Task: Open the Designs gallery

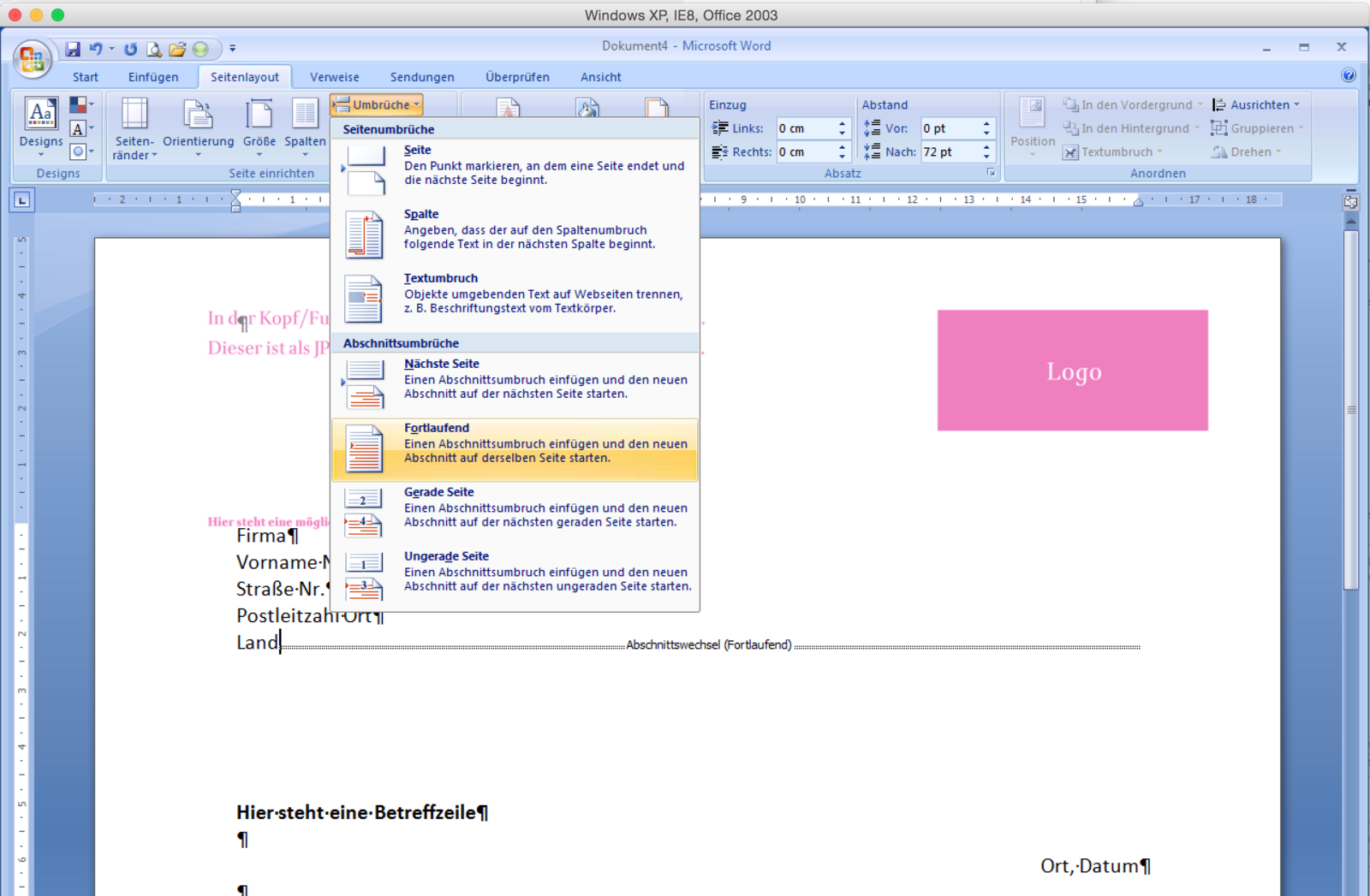Action: pos(41,124)
